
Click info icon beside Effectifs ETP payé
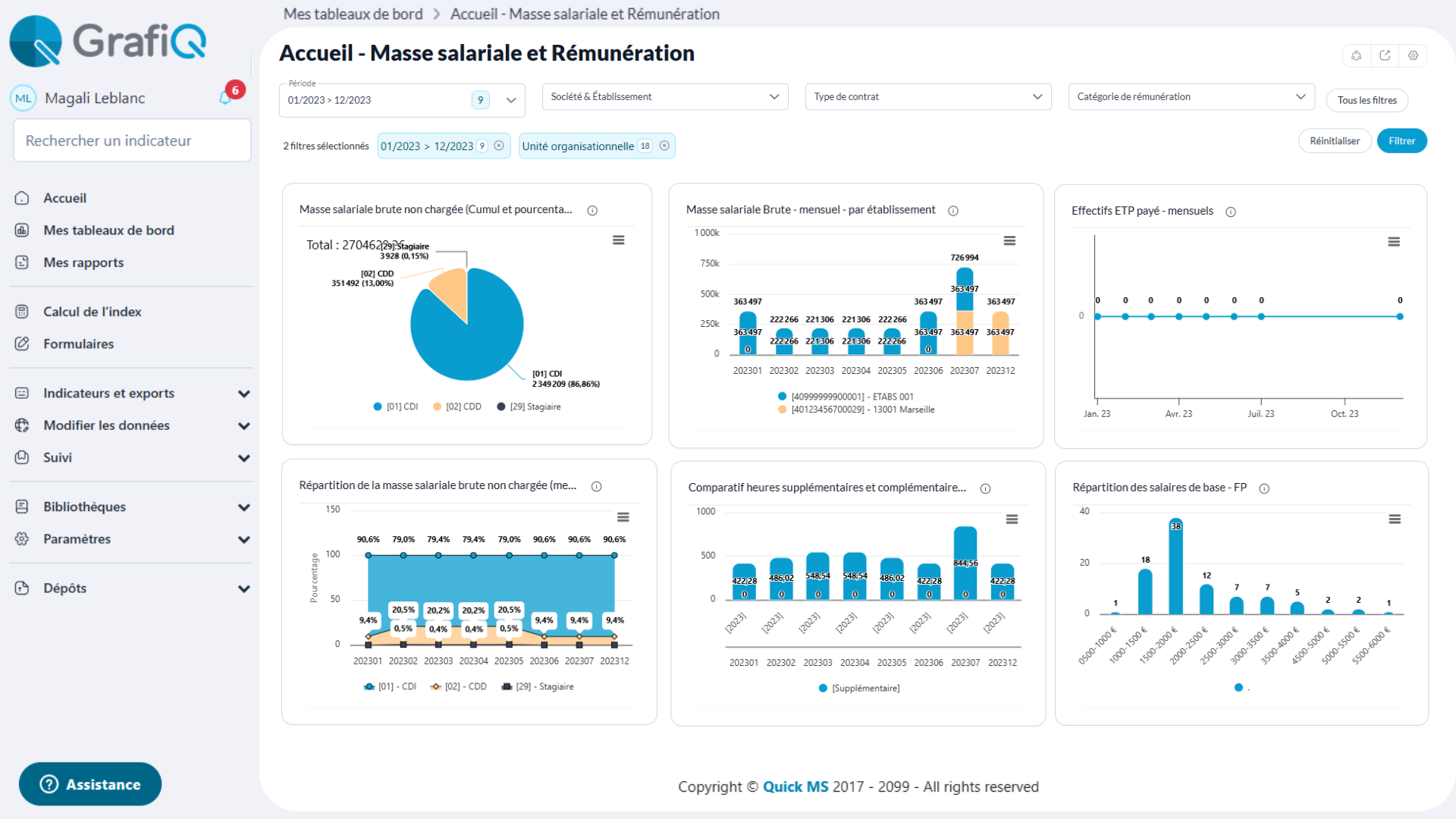coord(1231,212)
